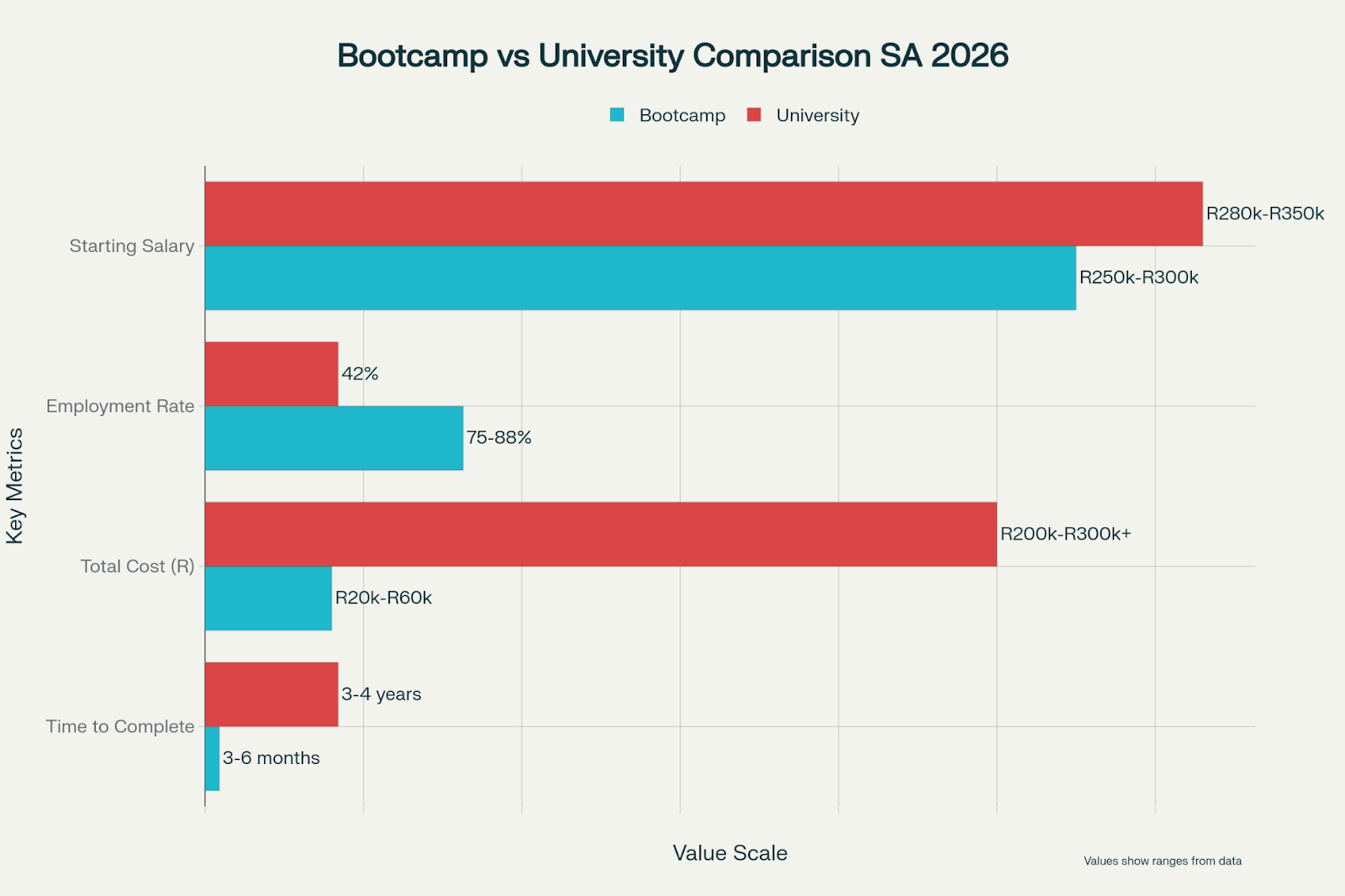1345x896 pixels.
Task: Select the red University Total Cost bar
Action: (600, 534)
